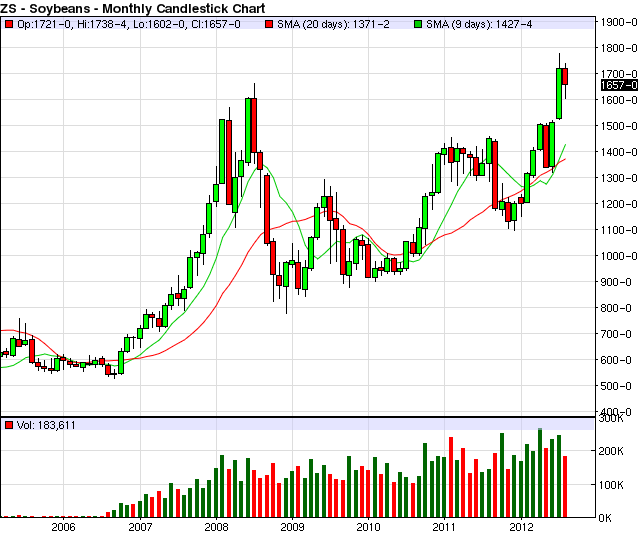Click the 1500-0 price axis label

pos(619,126)
